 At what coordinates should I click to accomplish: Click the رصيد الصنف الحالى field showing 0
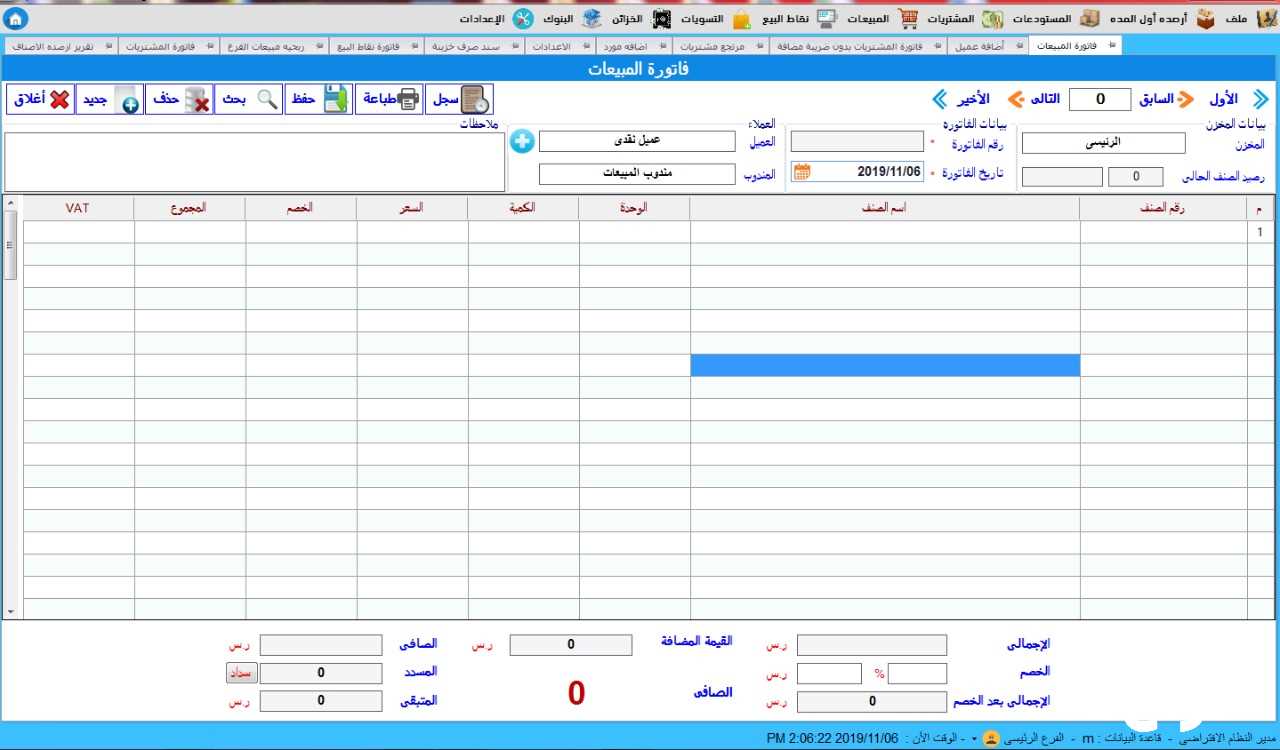pos(1135,177)
